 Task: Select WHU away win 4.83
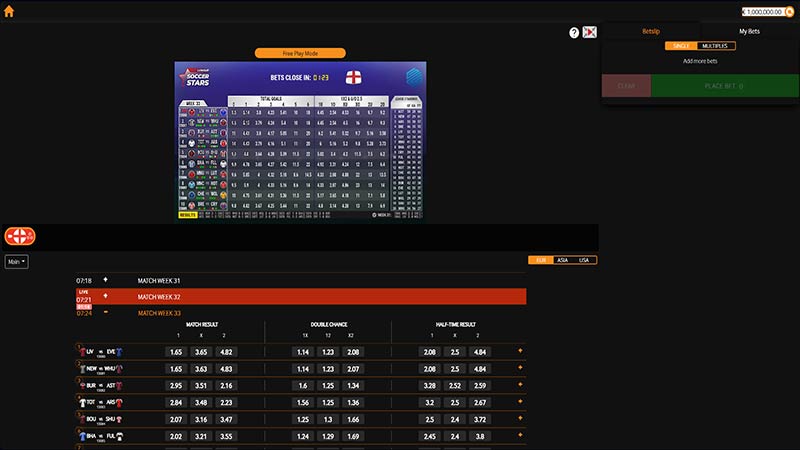[x=226, y=369]
